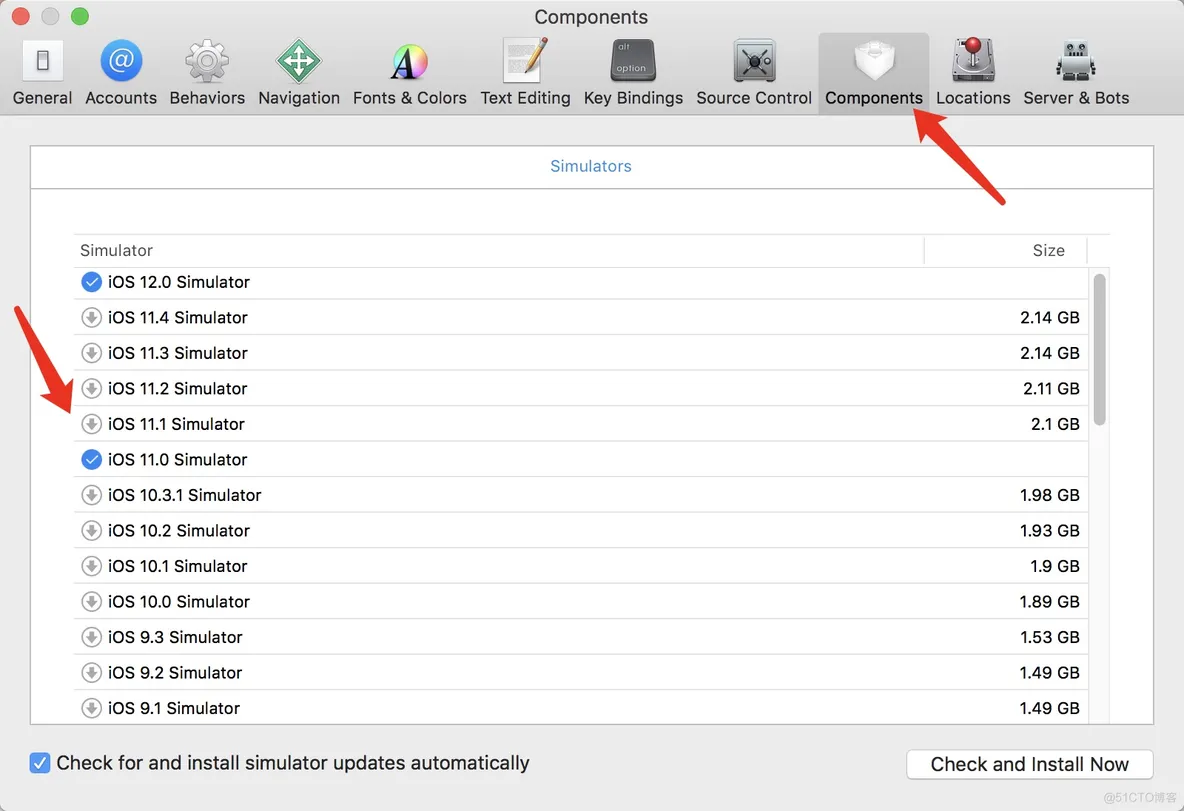Click the 2.11 GB size value
This screenshot has height=811, width=1184.
tap(1051, 388)
